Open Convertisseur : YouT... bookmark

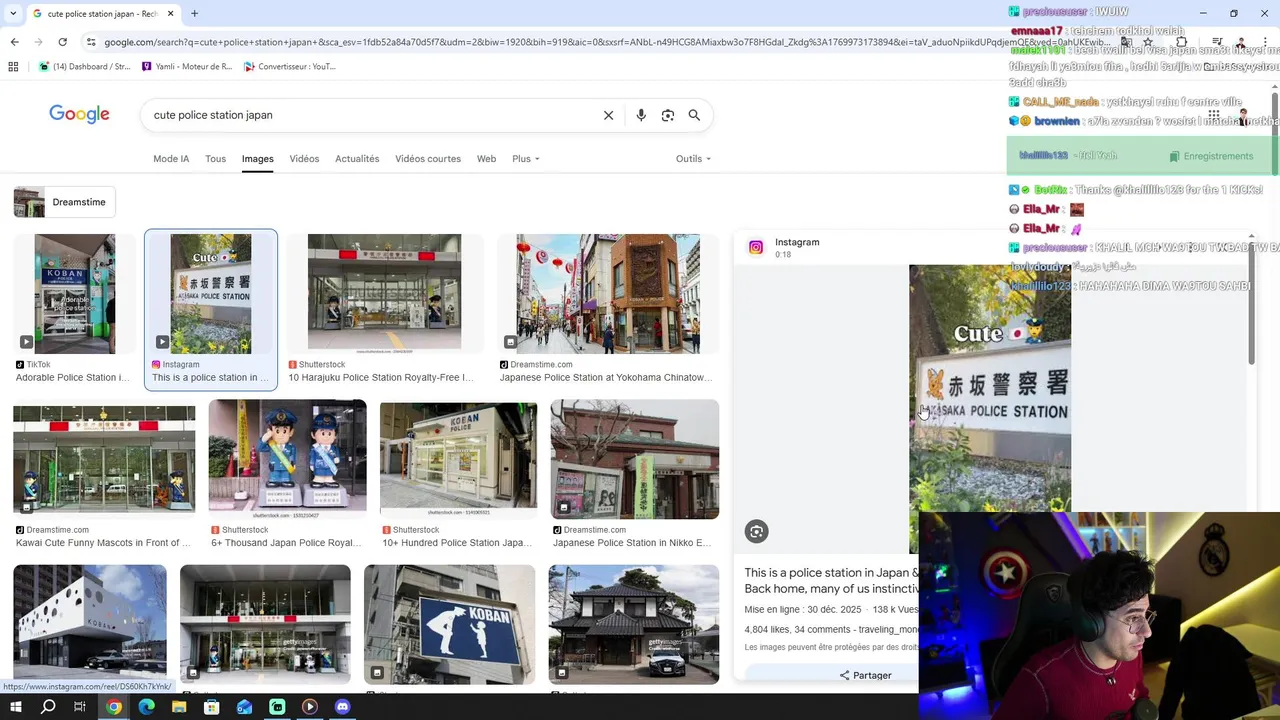click(x=290, y=67)
